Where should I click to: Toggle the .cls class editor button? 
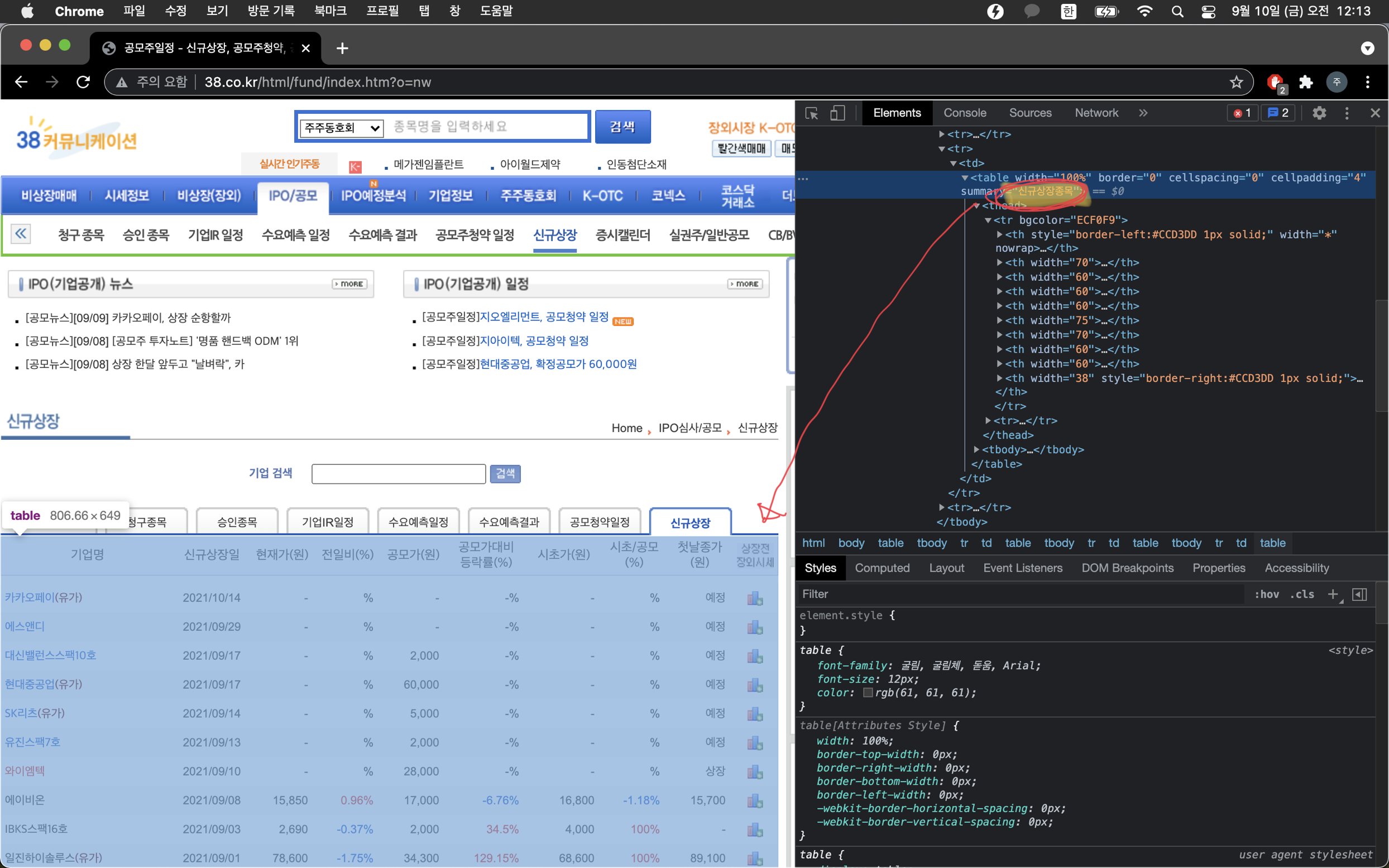(1302, 594)
